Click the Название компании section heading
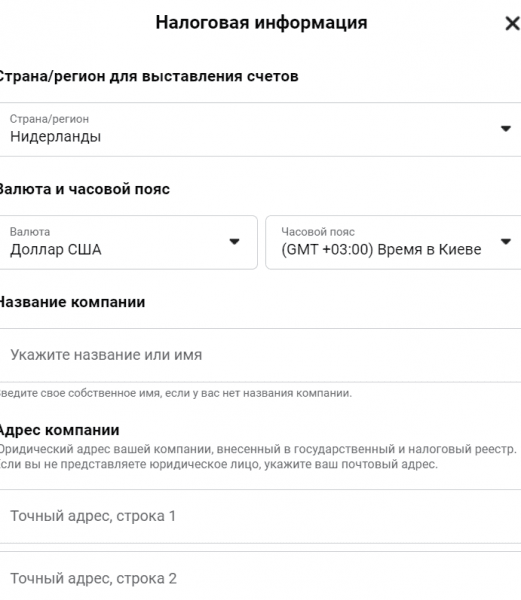The width and height of the screenshot is (521, 600). point(72,302)
